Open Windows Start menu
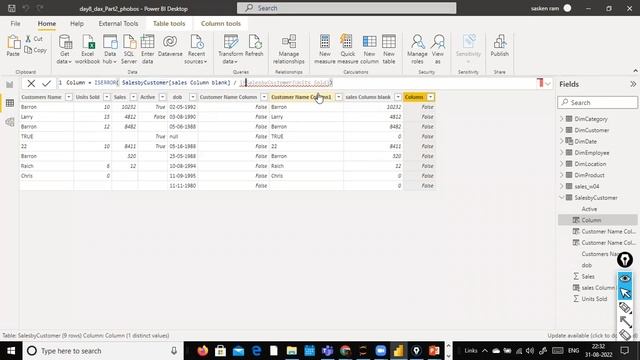640x360 pixels. (x=11, y=351)
